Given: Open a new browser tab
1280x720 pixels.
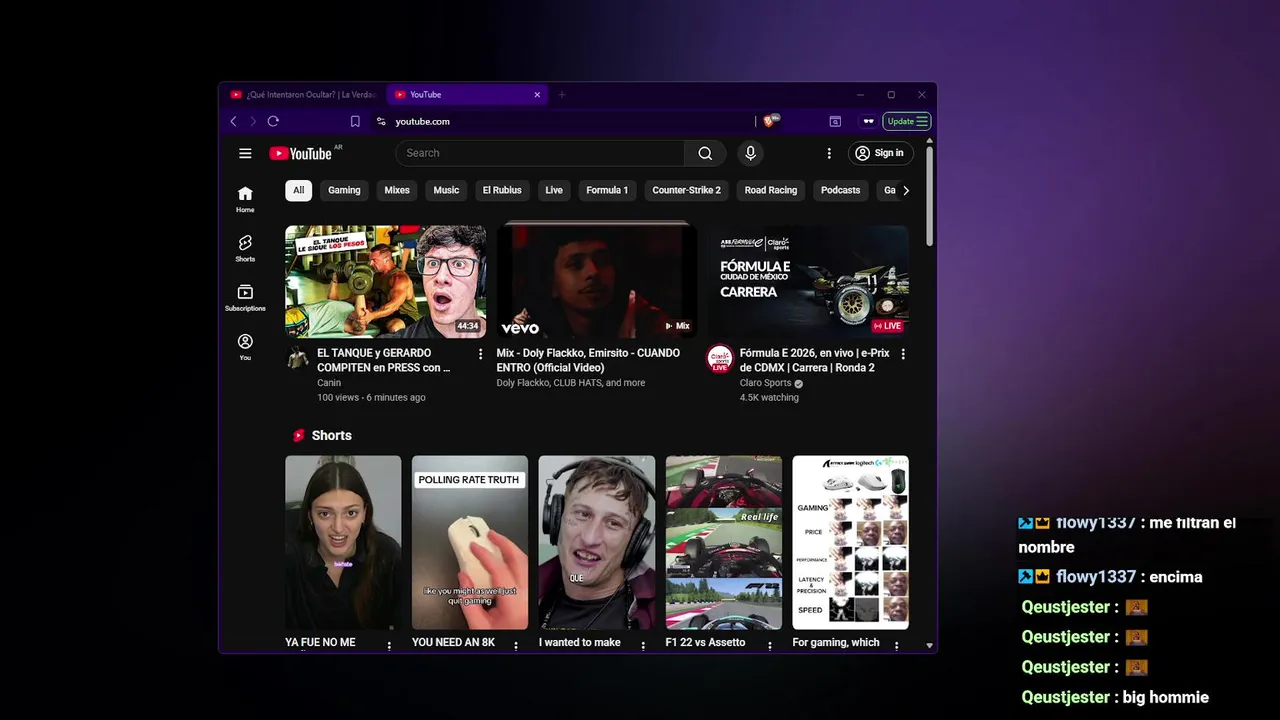Looking at the screenshot, I should pos(561,94).
